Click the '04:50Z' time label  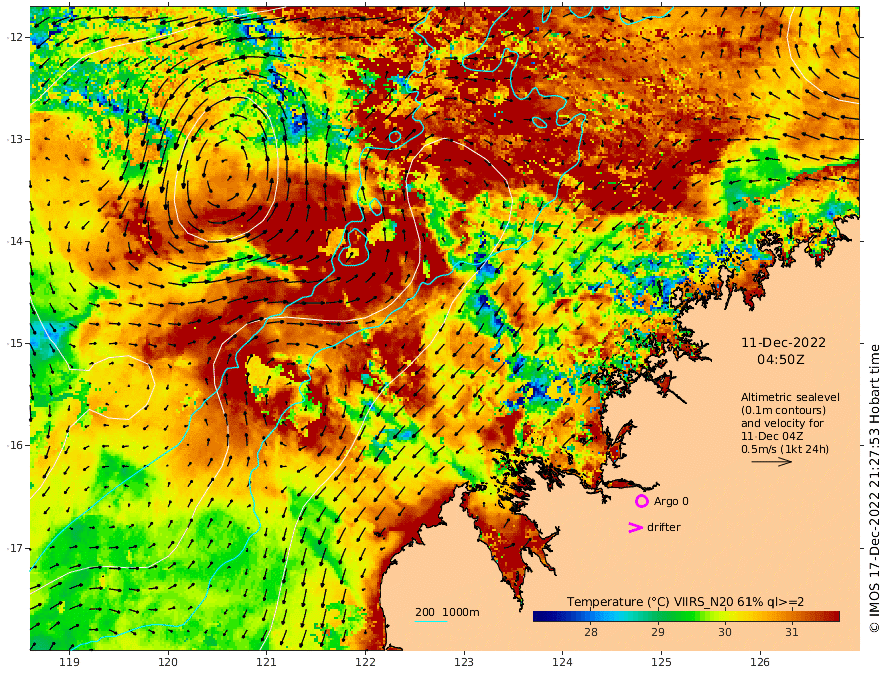pos(781,360)
